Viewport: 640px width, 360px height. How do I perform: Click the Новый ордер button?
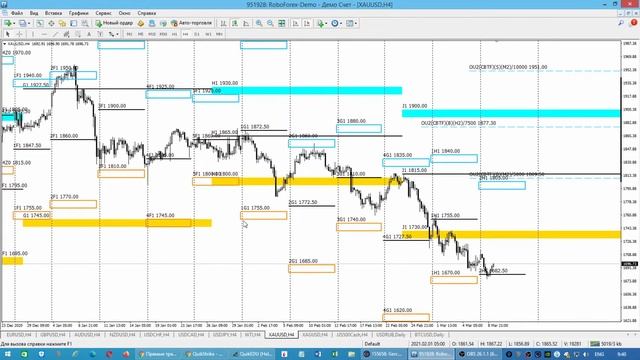[x=114, y=23]
